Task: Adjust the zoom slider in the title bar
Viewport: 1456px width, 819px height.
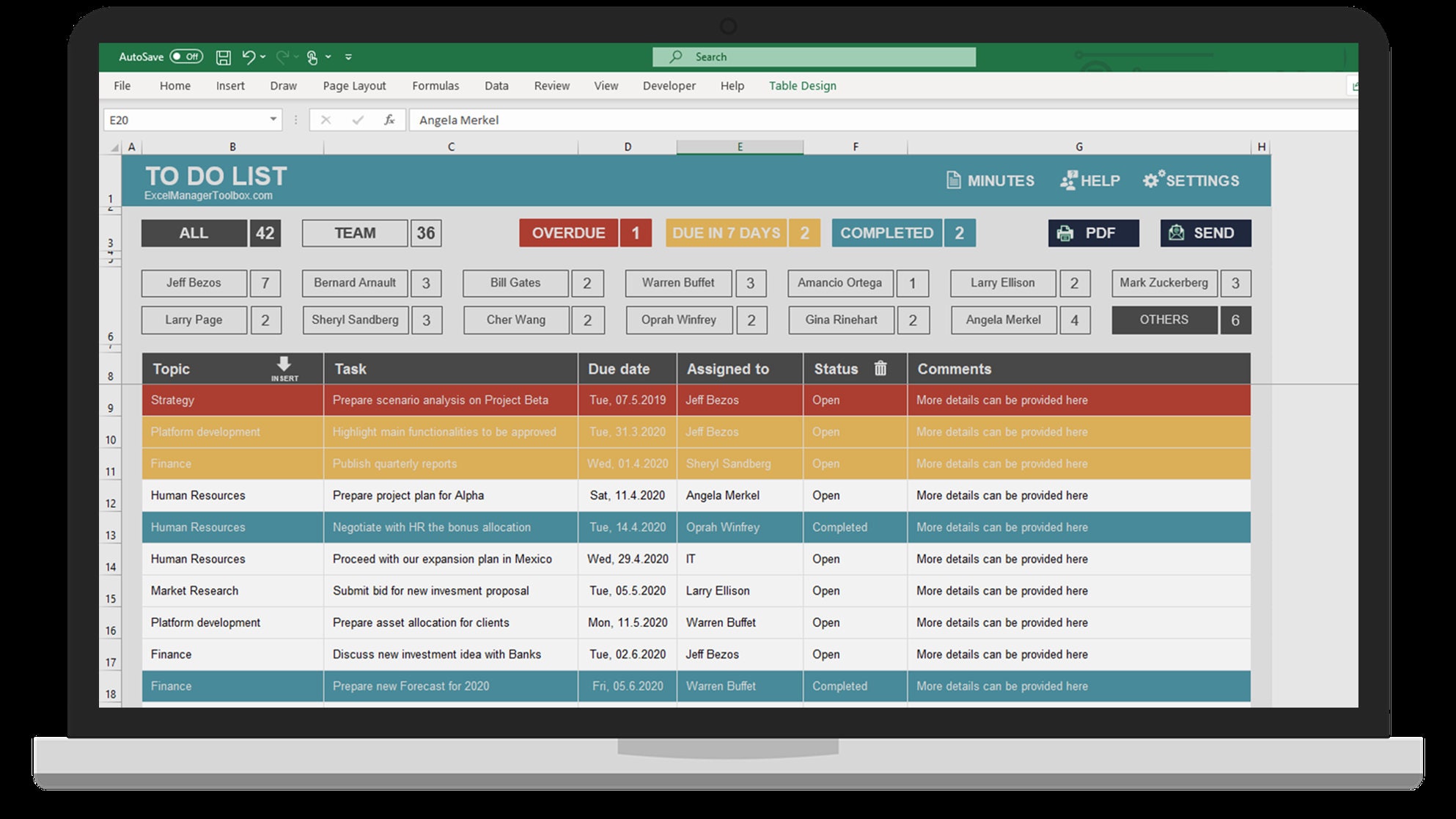Action: 1144,54
